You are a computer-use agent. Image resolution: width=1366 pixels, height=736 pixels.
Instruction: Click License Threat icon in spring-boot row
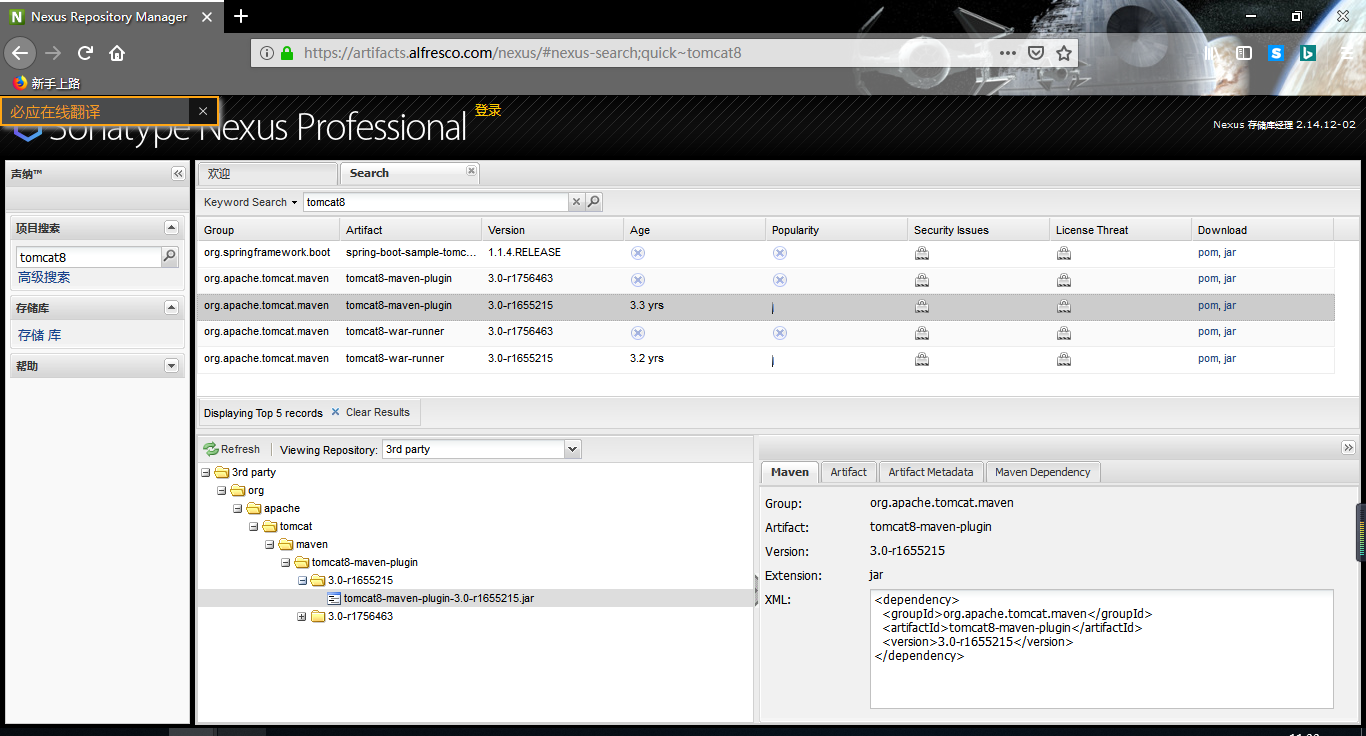1064,253
